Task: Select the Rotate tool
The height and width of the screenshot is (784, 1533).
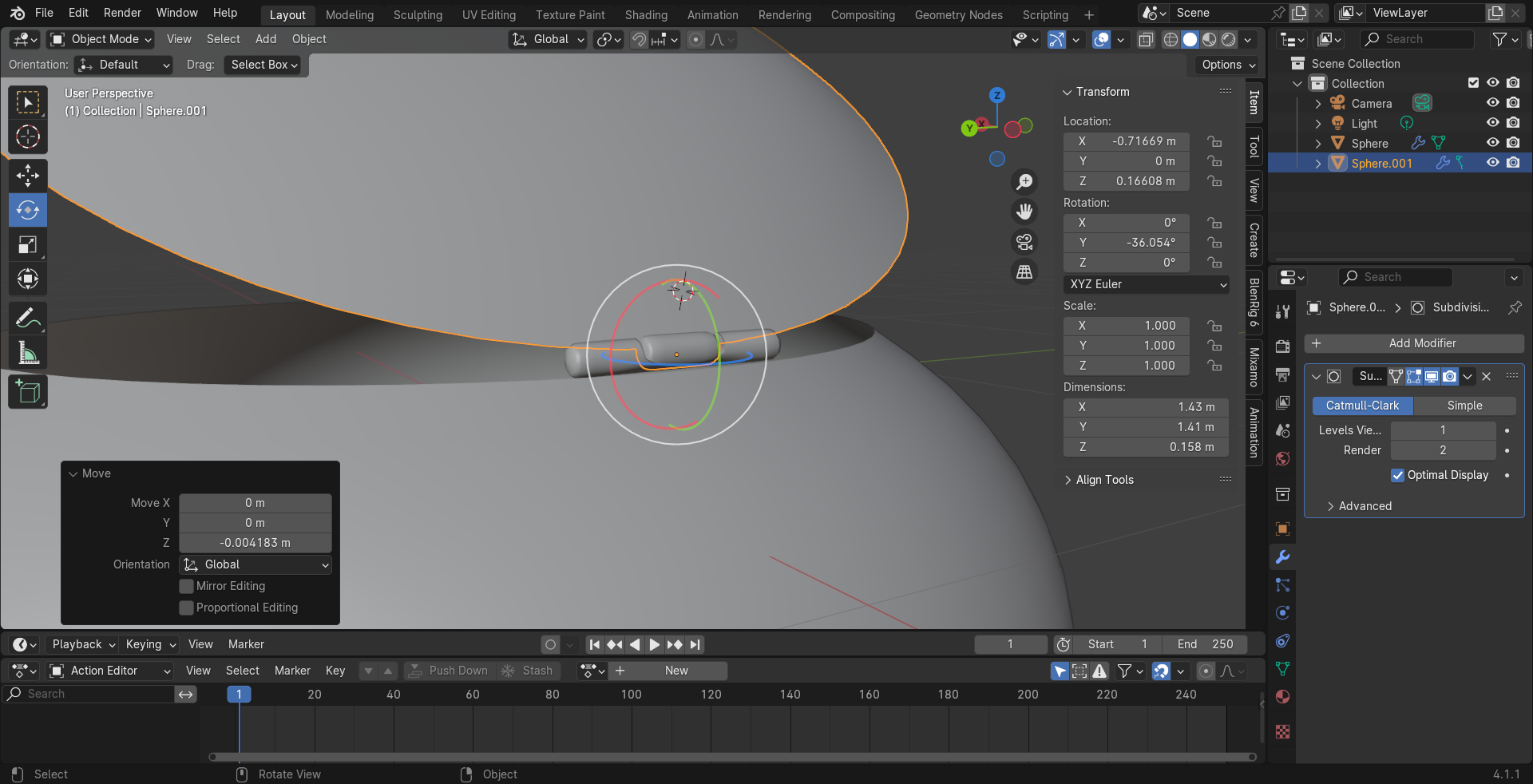Action: point(28,210)
